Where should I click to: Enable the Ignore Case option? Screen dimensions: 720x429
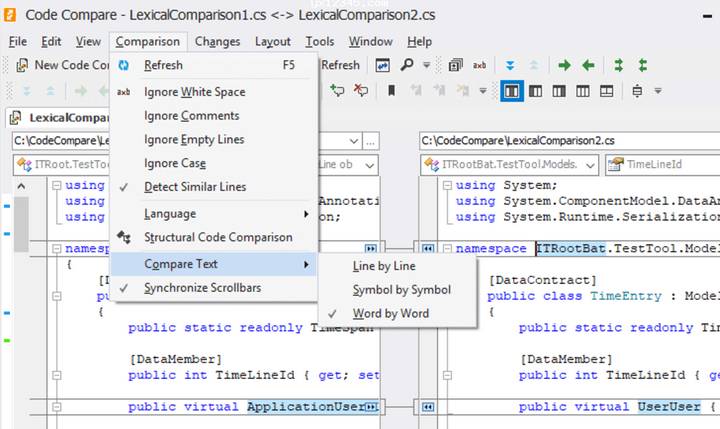[x=214, y=164]
